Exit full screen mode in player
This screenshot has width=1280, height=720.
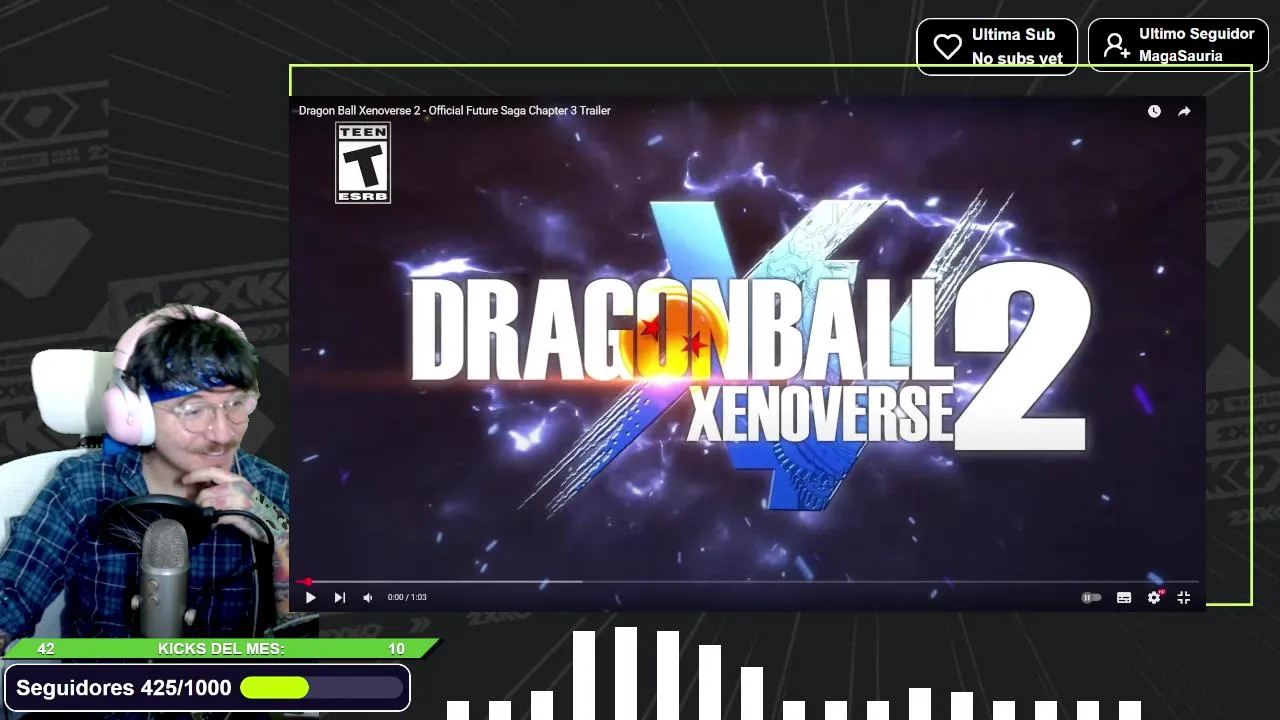click(1184, 597)
